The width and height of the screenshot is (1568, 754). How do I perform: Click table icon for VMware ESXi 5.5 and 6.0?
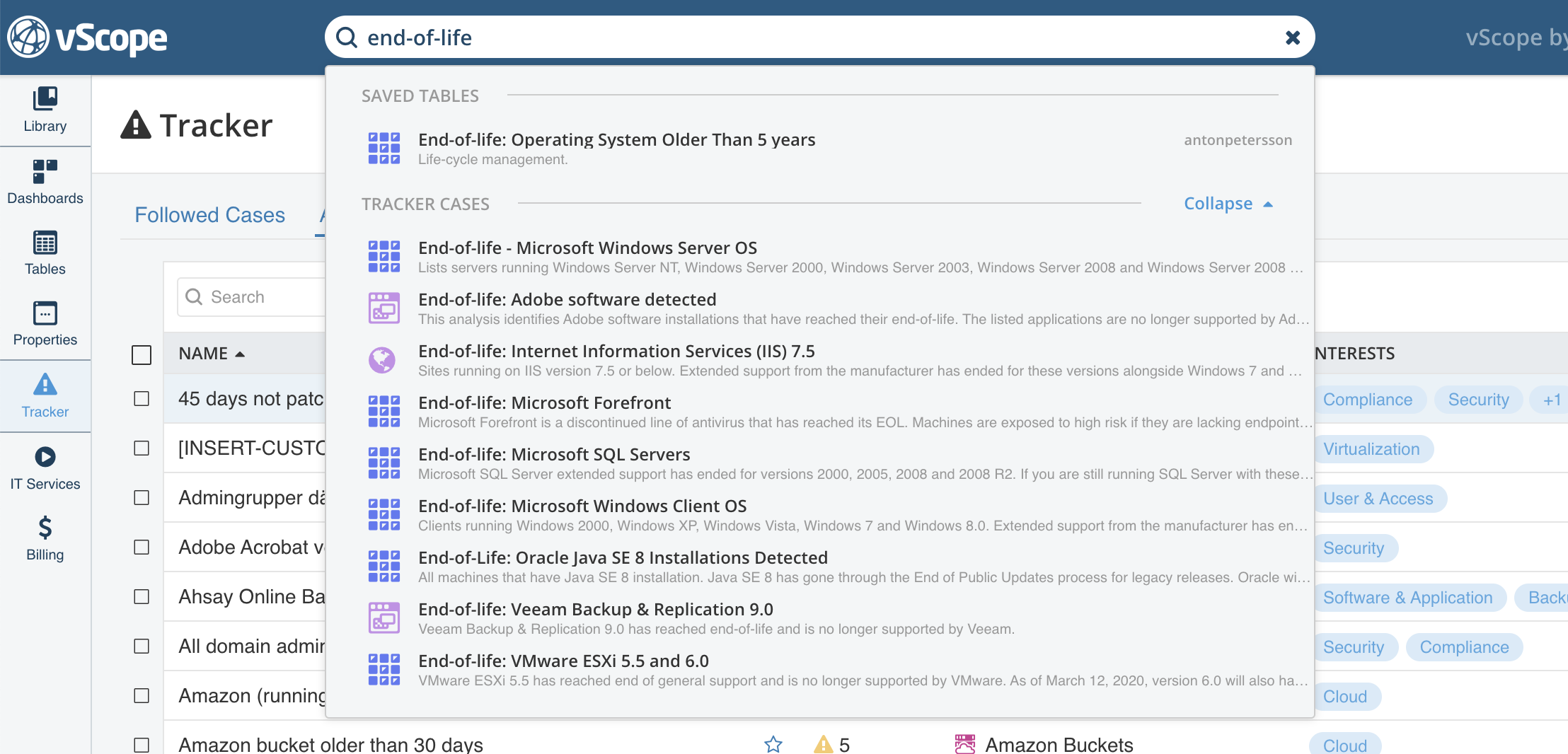point(384,670)
